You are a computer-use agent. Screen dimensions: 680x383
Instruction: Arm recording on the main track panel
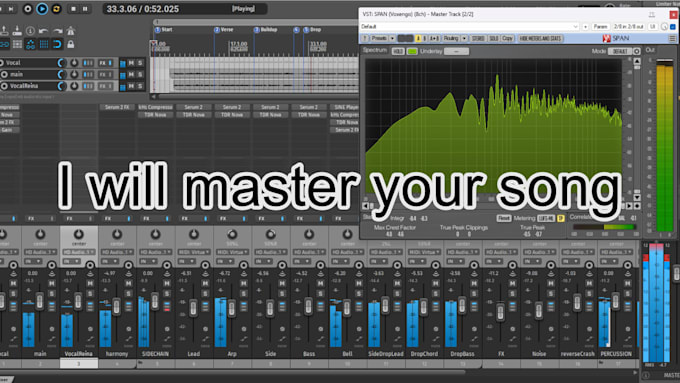tap(4, 75)
